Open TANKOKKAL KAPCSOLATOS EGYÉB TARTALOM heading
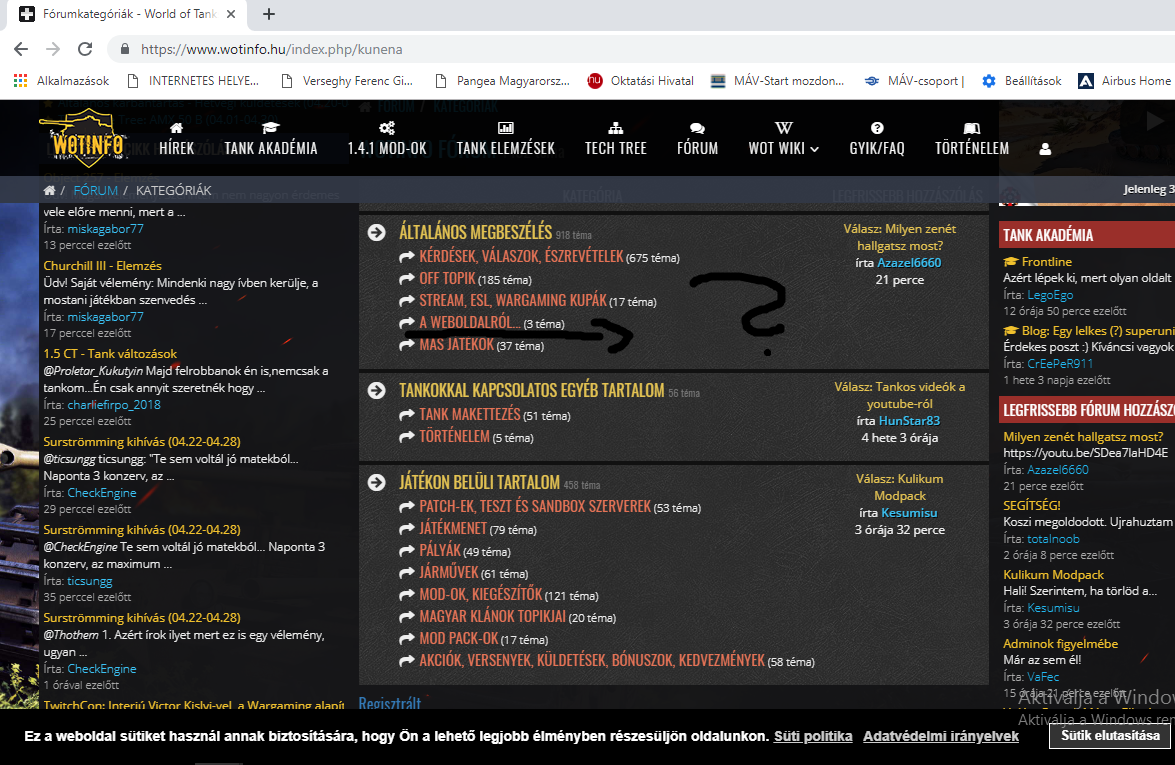 [x=531, y=390]
